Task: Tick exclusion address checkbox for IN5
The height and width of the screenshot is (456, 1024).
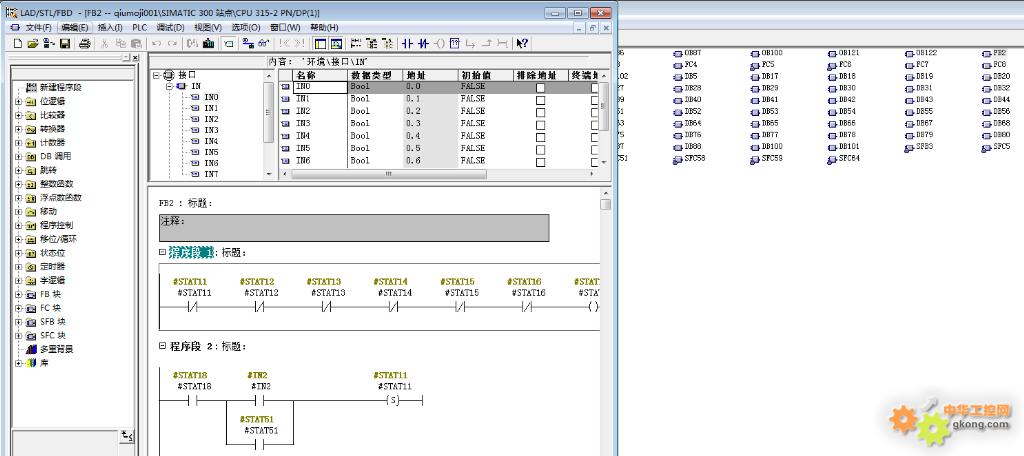Action: pos(540,150)
